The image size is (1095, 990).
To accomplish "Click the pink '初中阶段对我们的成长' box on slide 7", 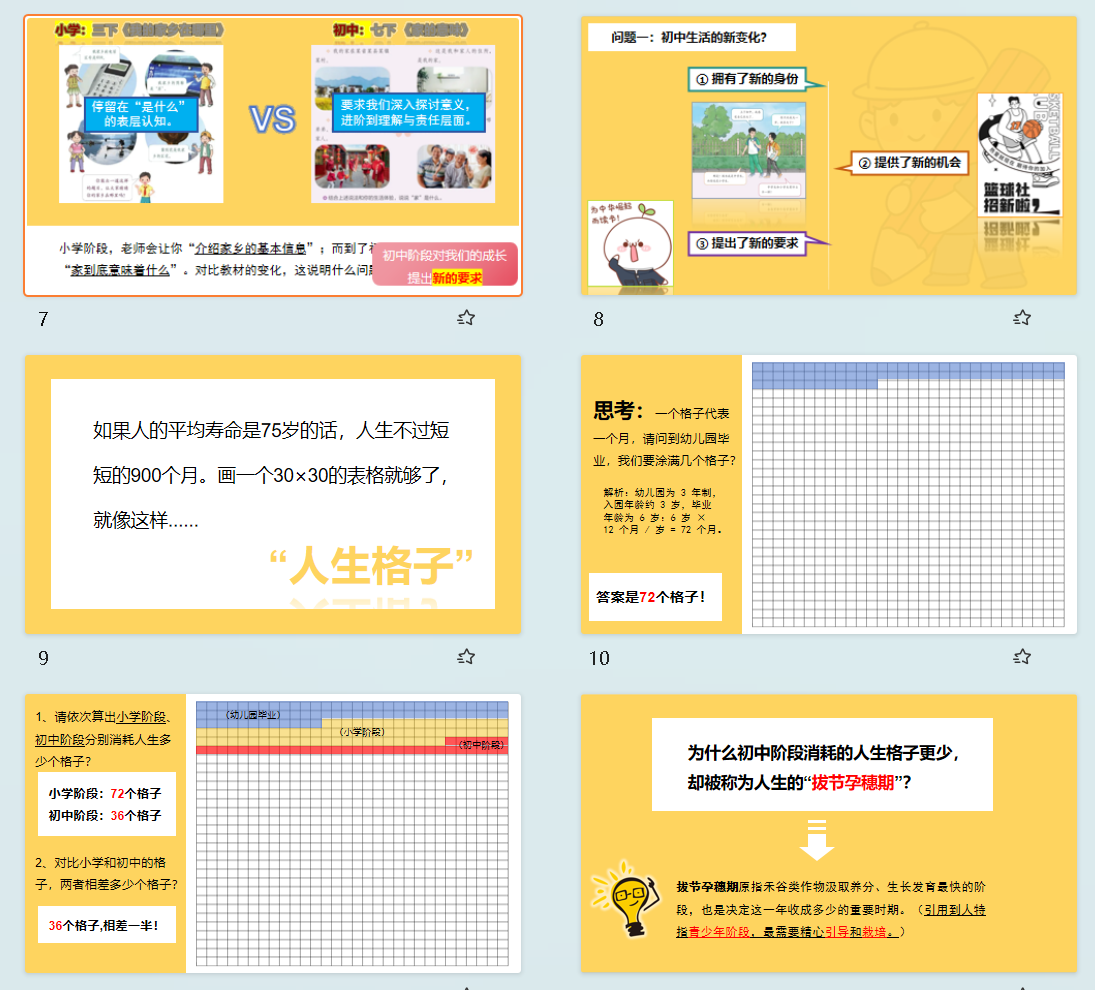I will click(445, 266).
